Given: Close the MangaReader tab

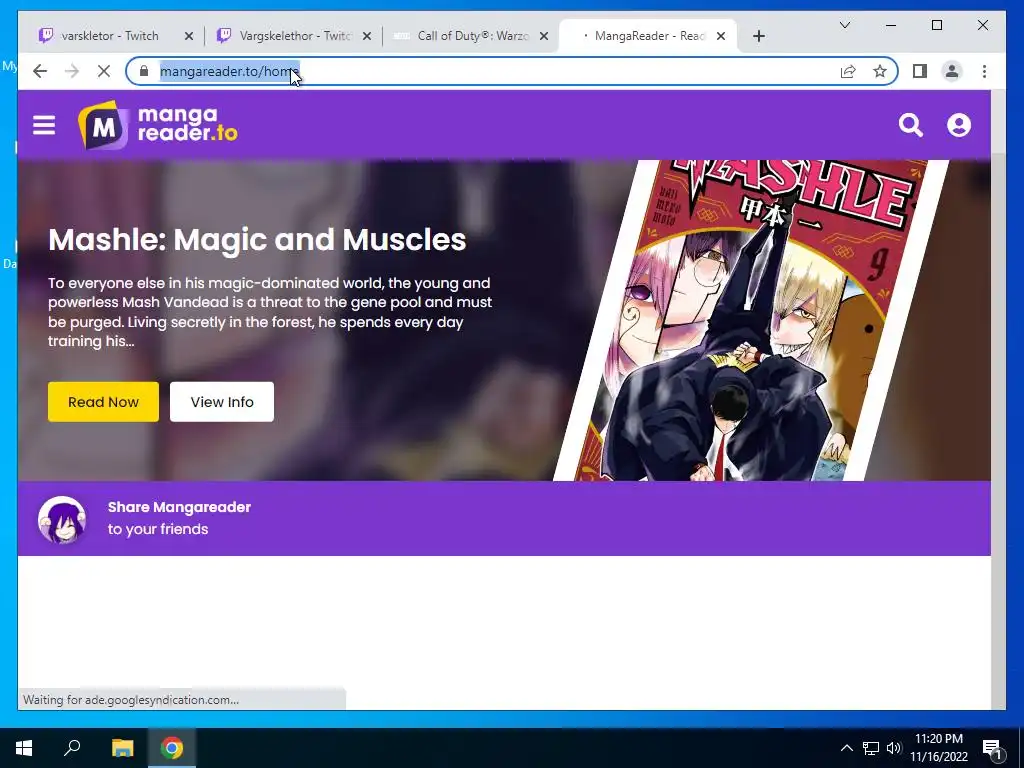Looking at the screenshot, I should coord(721,36).
